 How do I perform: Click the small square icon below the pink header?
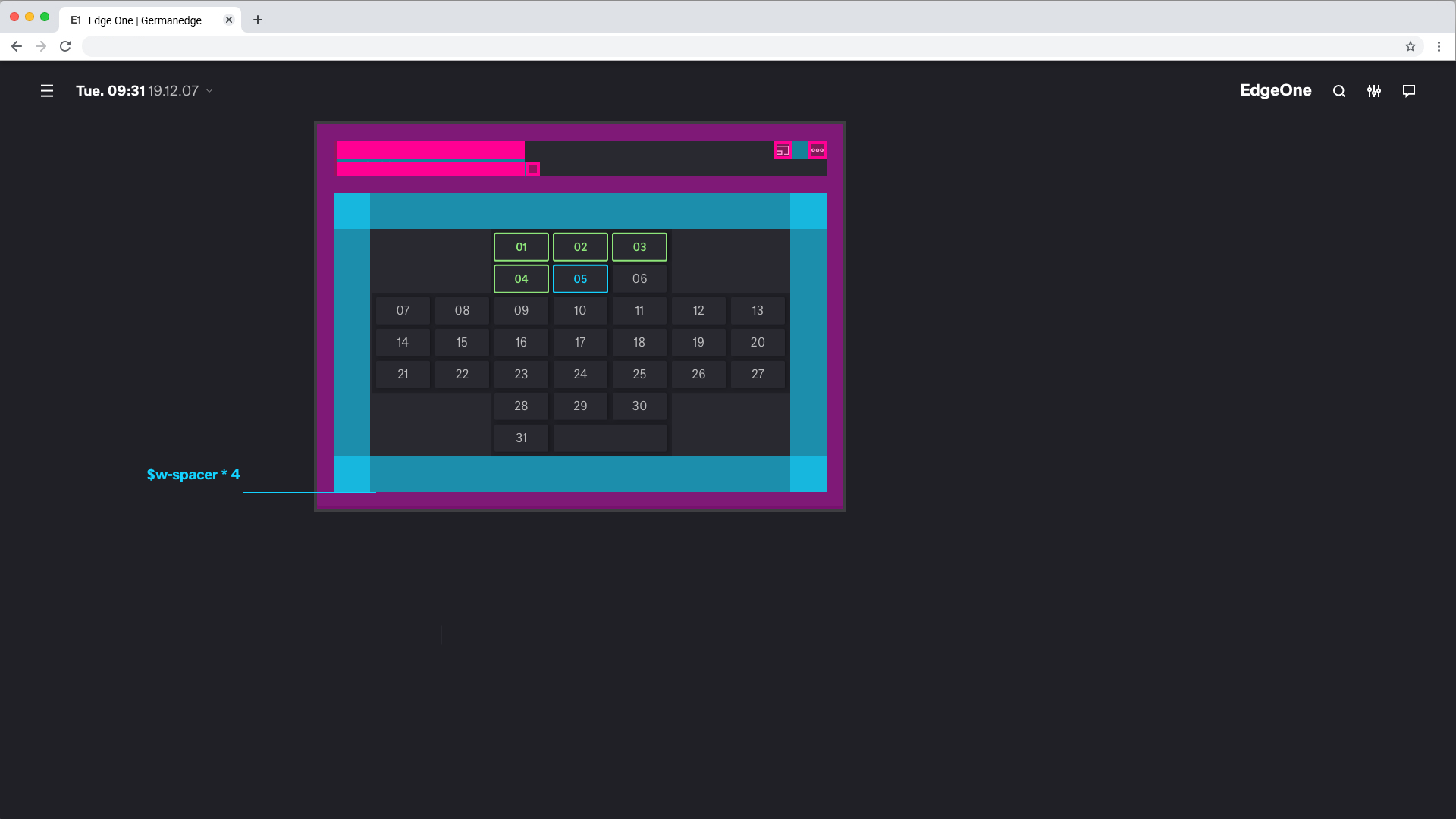(x=533, y=169)
